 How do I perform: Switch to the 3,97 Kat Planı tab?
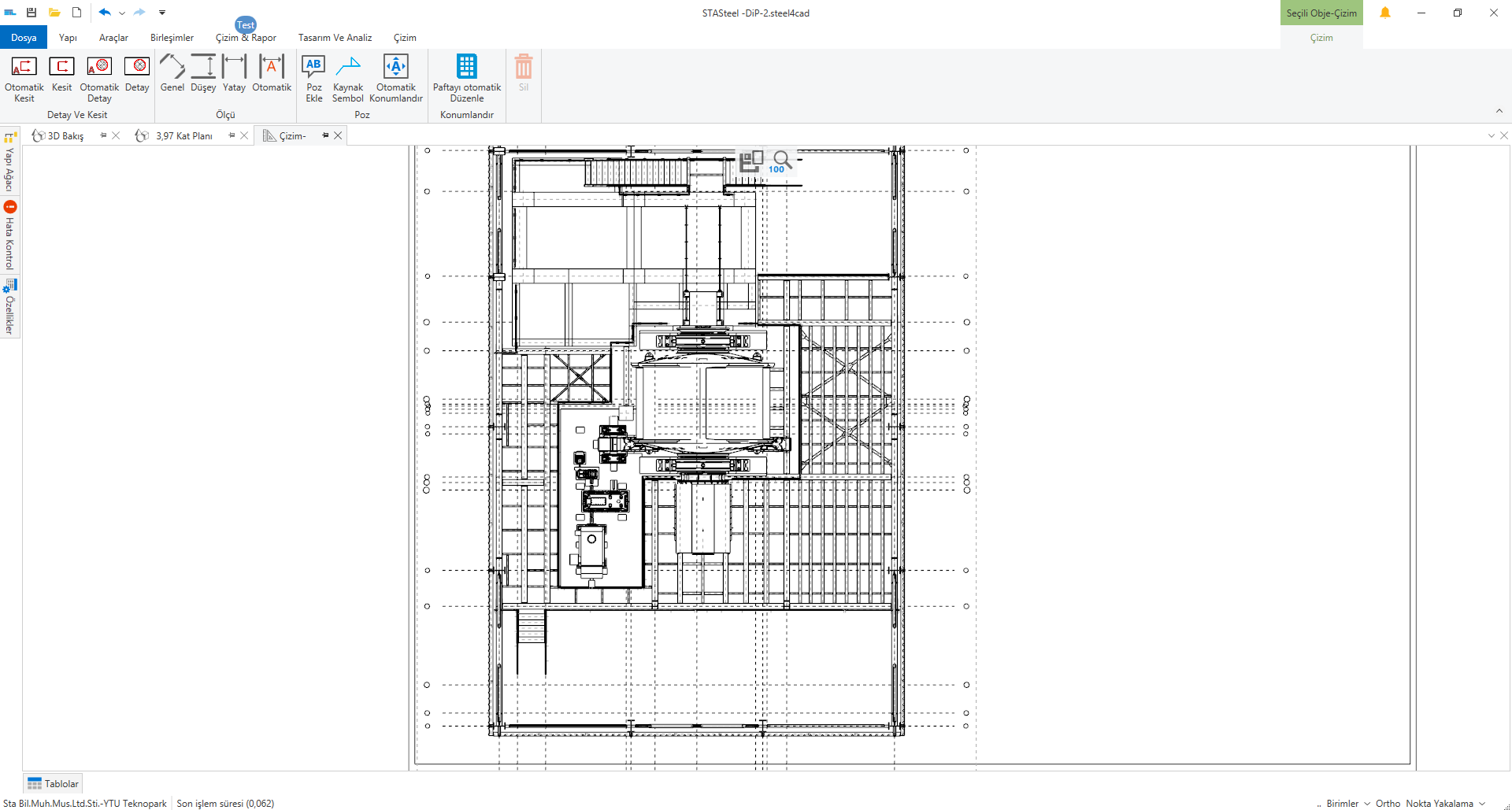coord(183,136)
